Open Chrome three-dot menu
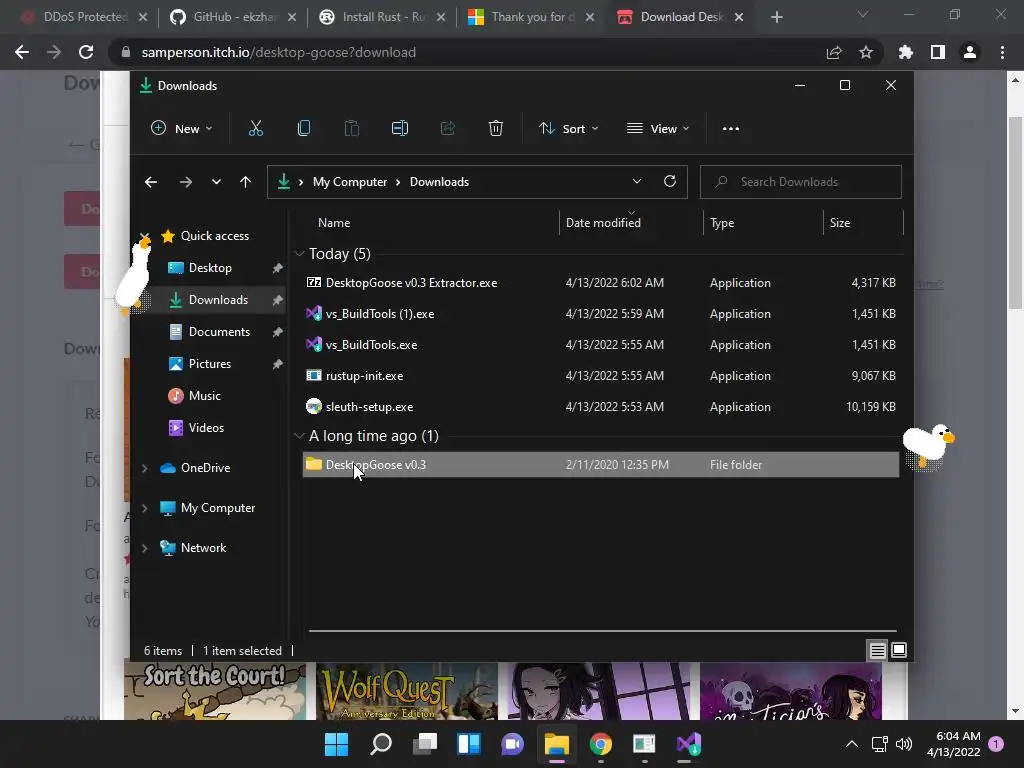 pyautogui.click(x=1002, y=52)
